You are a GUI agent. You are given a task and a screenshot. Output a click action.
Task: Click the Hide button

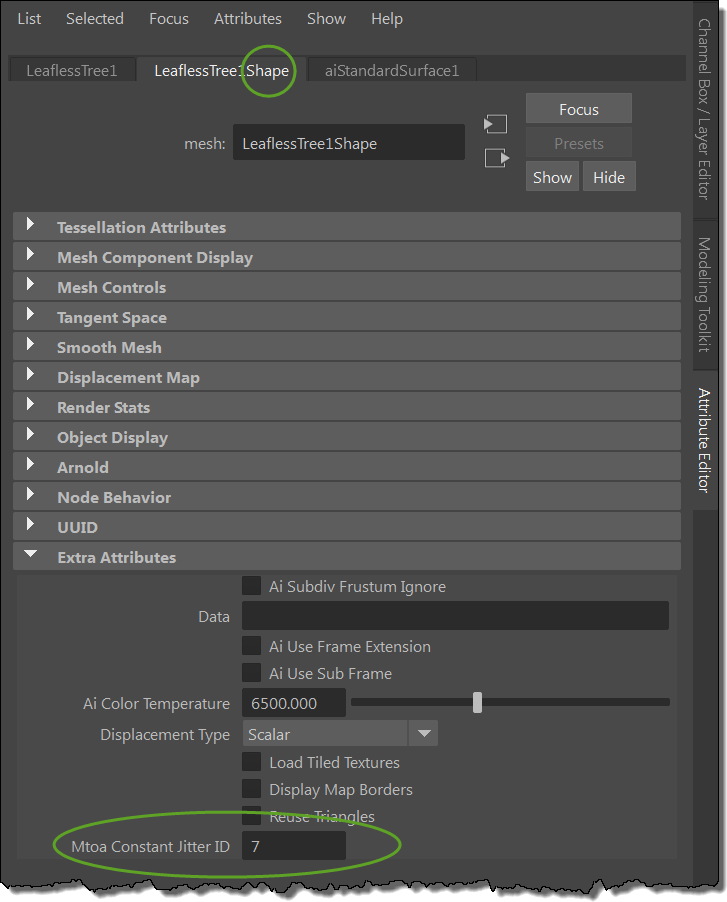(608, 177)
